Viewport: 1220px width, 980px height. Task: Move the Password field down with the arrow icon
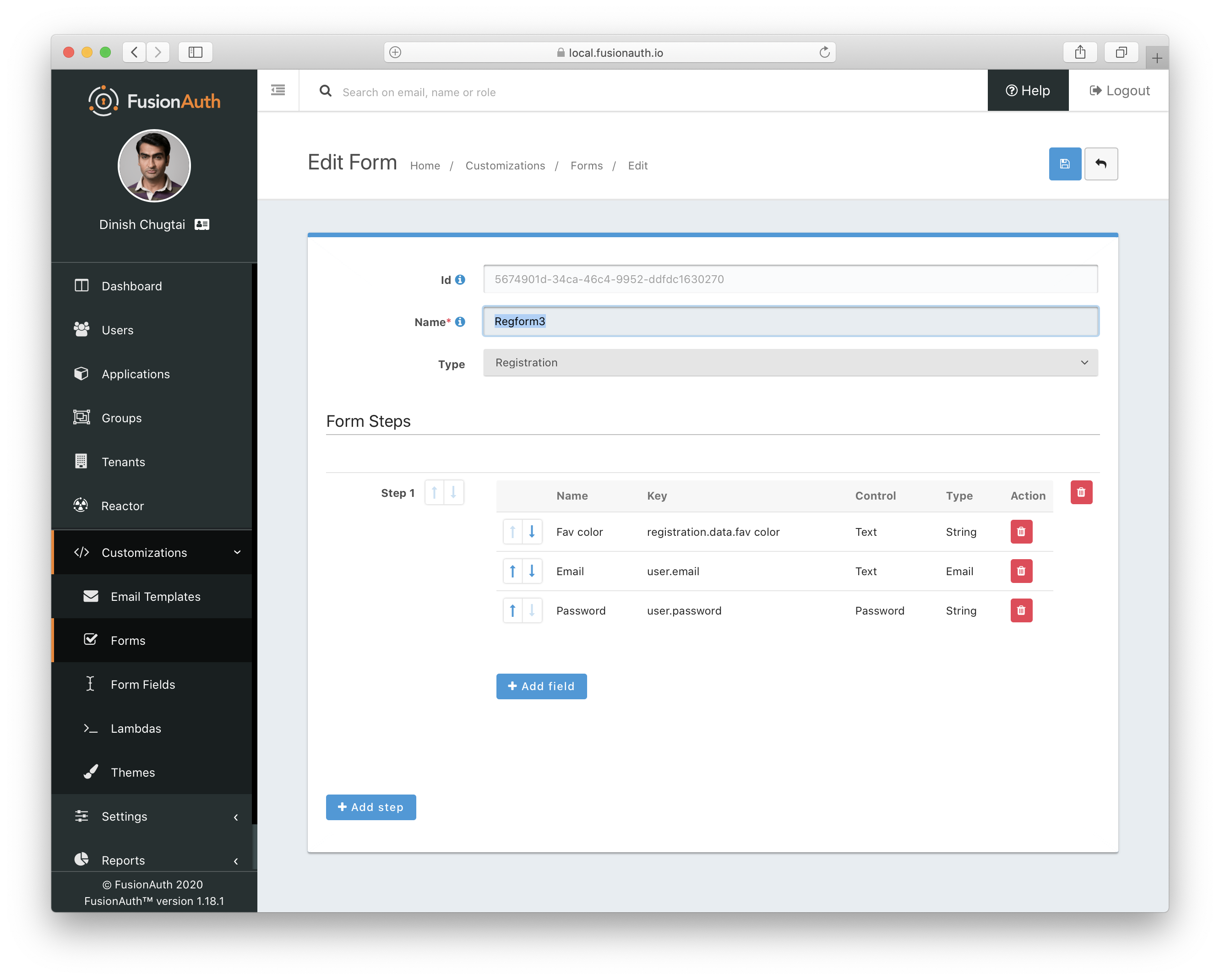point(532,610)
